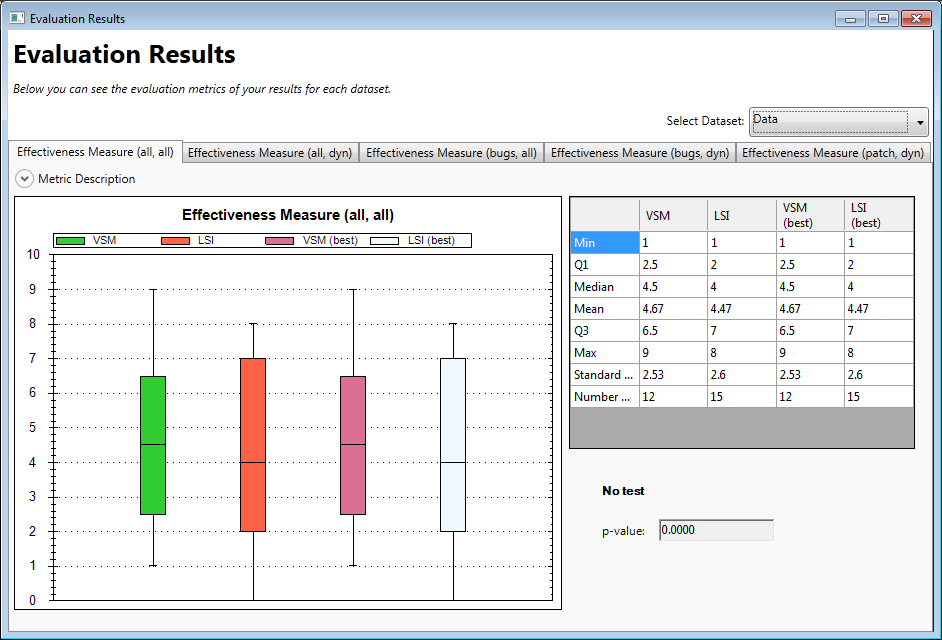
Task: Click the Evaluation Results window title icon
Action: [17, 18]
